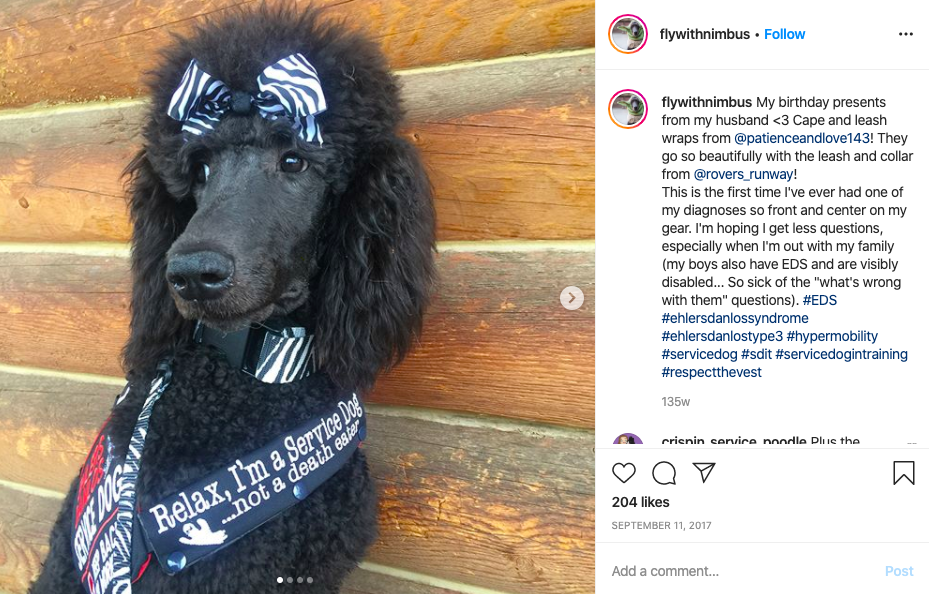The image size is (929, 594).
Task: Save post with the bookmark icon
Action: tap(904, 473)
